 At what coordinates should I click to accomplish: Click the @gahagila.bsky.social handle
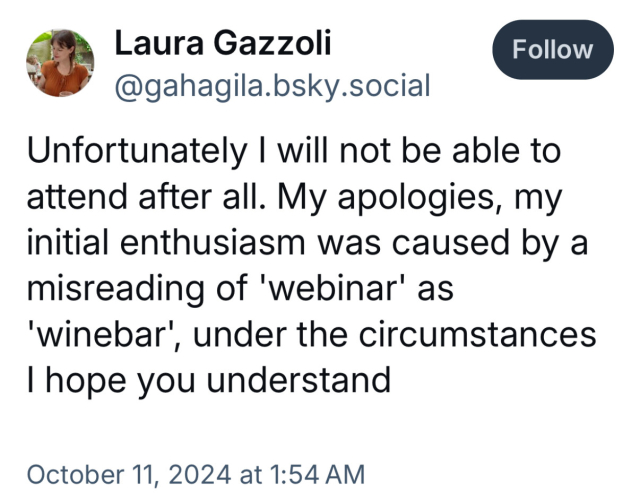tap(272, 87)
